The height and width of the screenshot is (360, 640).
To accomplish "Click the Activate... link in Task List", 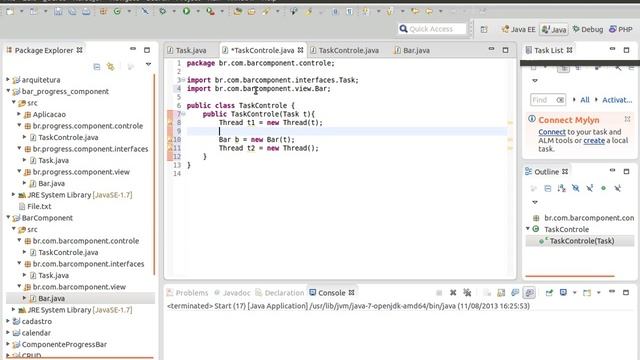I will click(617, 100).
